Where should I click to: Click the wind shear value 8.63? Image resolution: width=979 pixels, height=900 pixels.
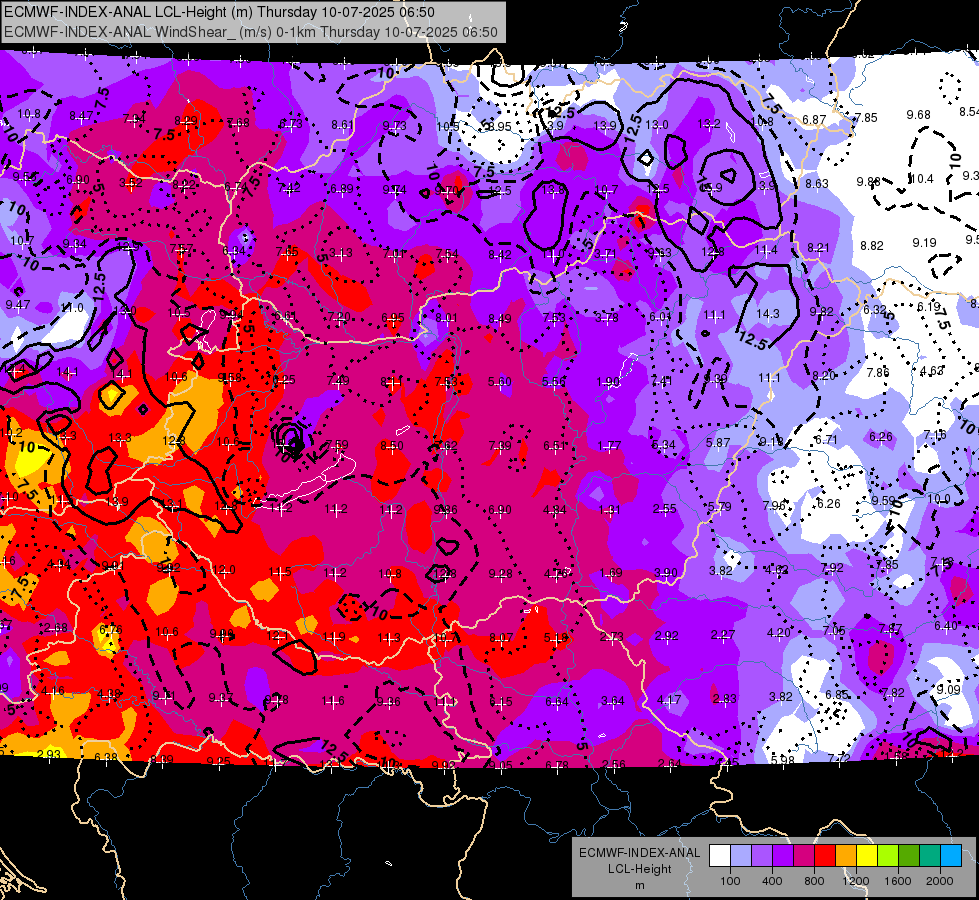tap(817, 184)
